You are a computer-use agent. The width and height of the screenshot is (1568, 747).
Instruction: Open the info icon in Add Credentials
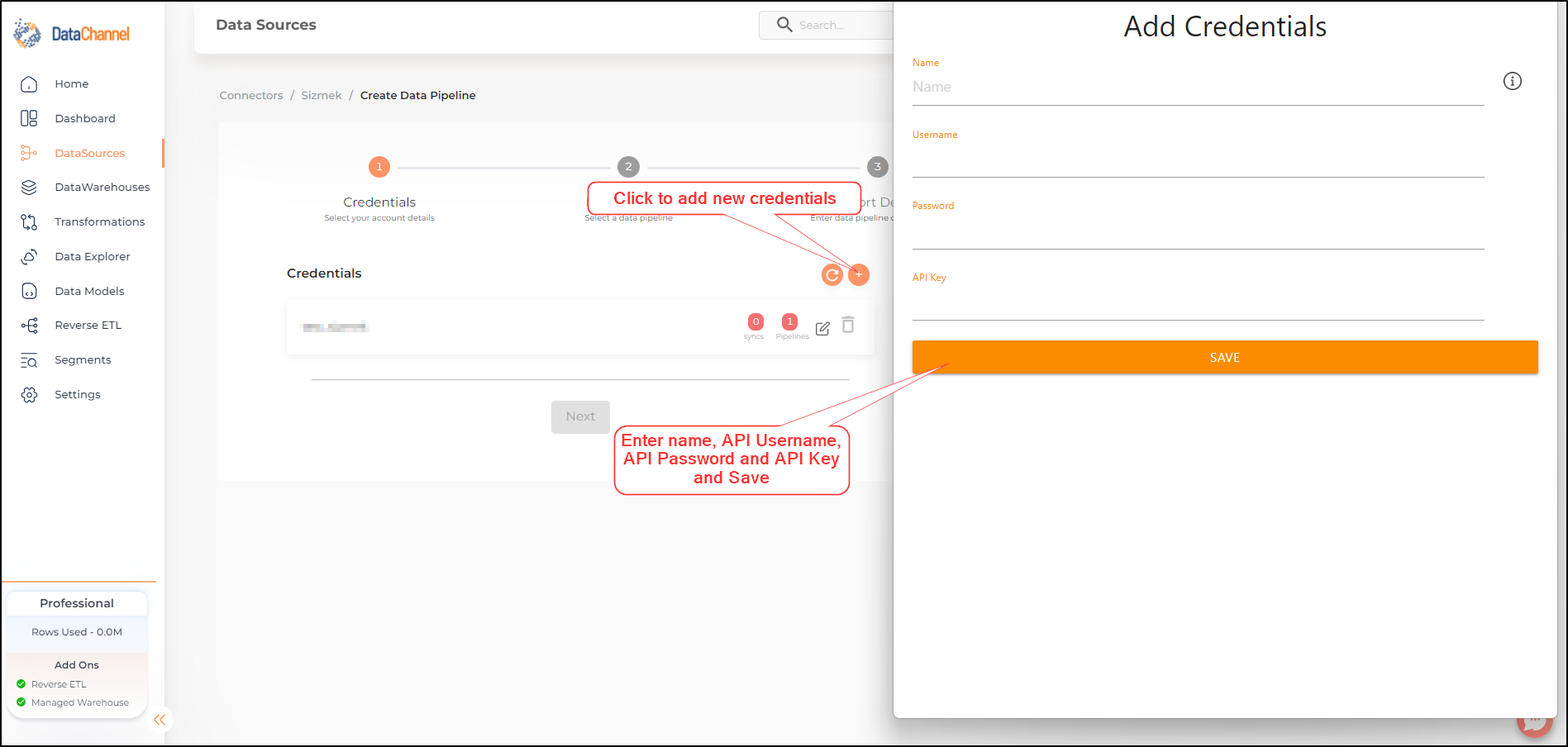coord(1513,81)
